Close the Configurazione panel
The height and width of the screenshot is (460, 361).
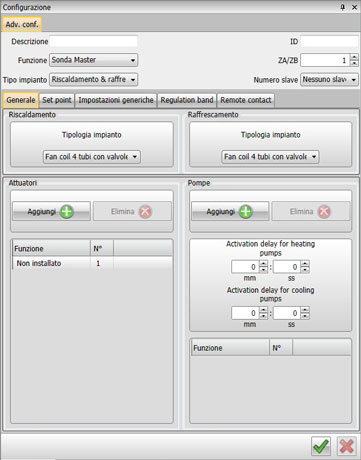(x=354, y=7)
